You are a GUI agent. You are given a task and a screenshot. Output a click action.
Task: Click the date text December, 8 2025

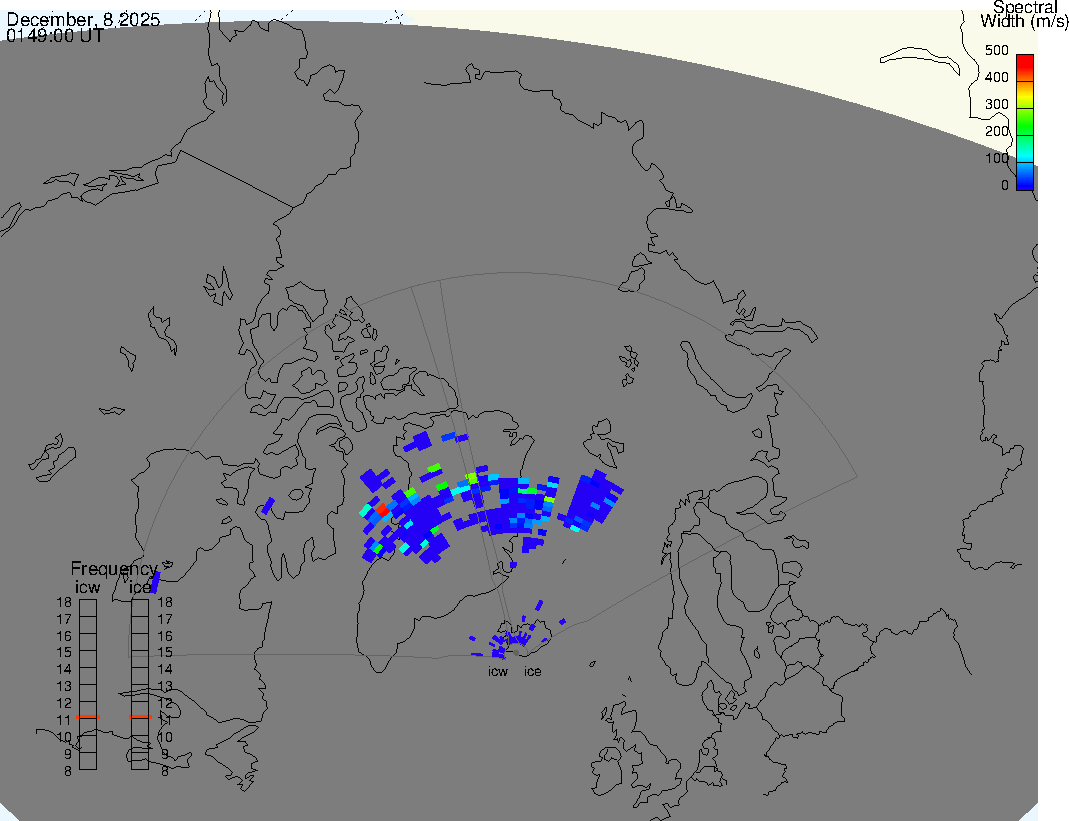coord(83,19)
